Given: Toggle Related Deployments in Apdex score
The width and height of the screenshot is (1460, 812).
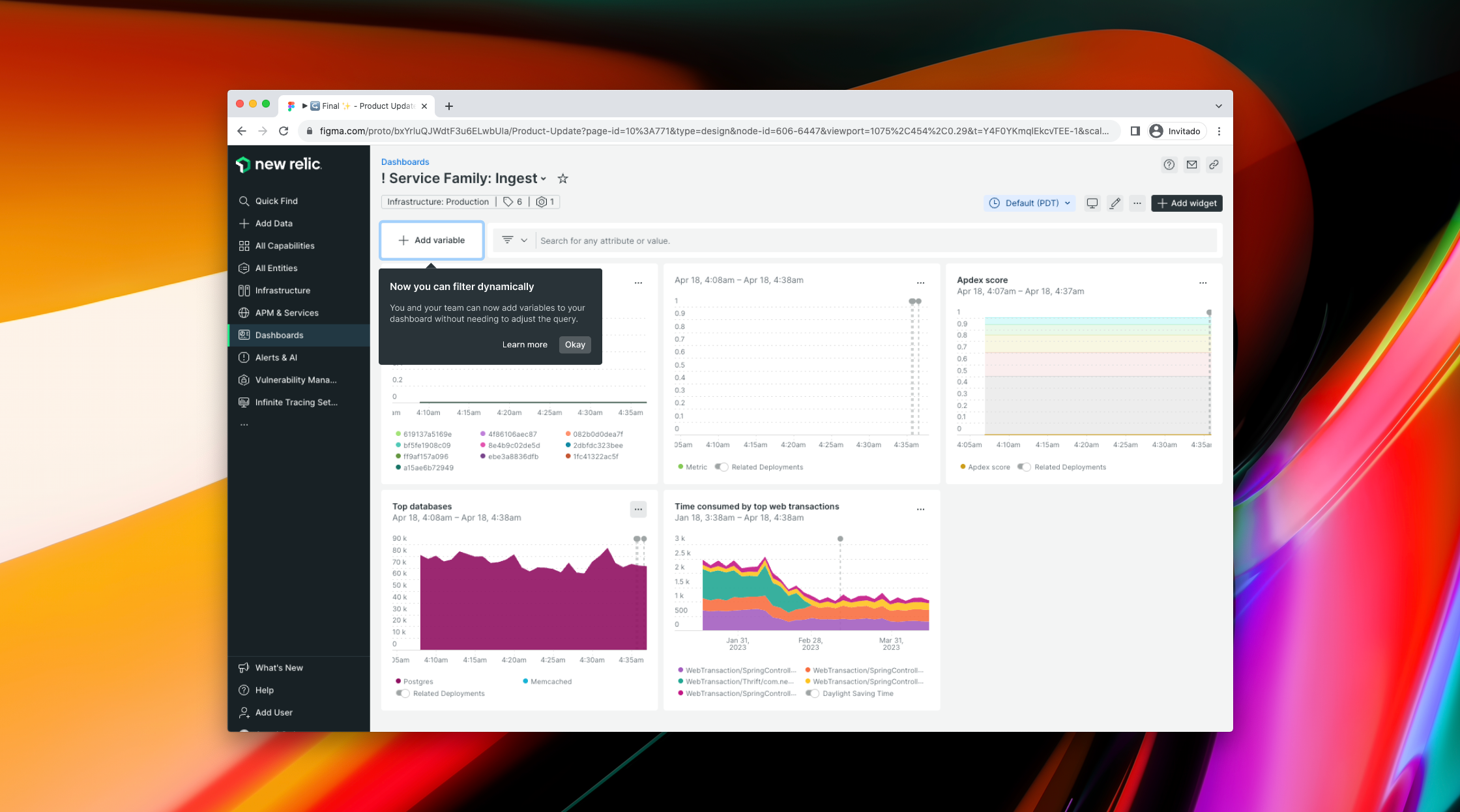Looking at the screenshot, I should click(x=1024, y=467).
